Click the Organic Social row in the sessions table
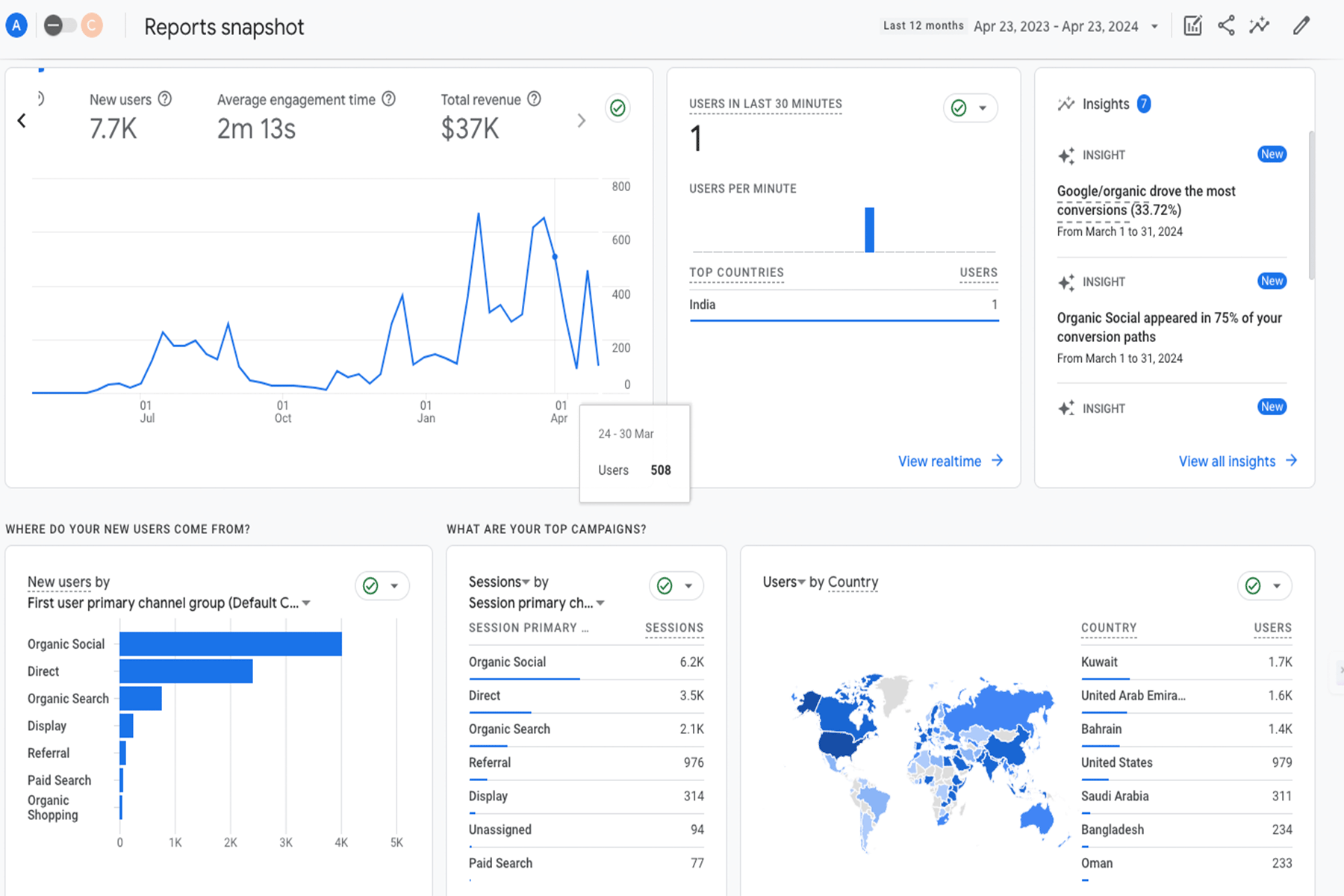Viewport: 1344px width, 896px height. click(586, 662)
